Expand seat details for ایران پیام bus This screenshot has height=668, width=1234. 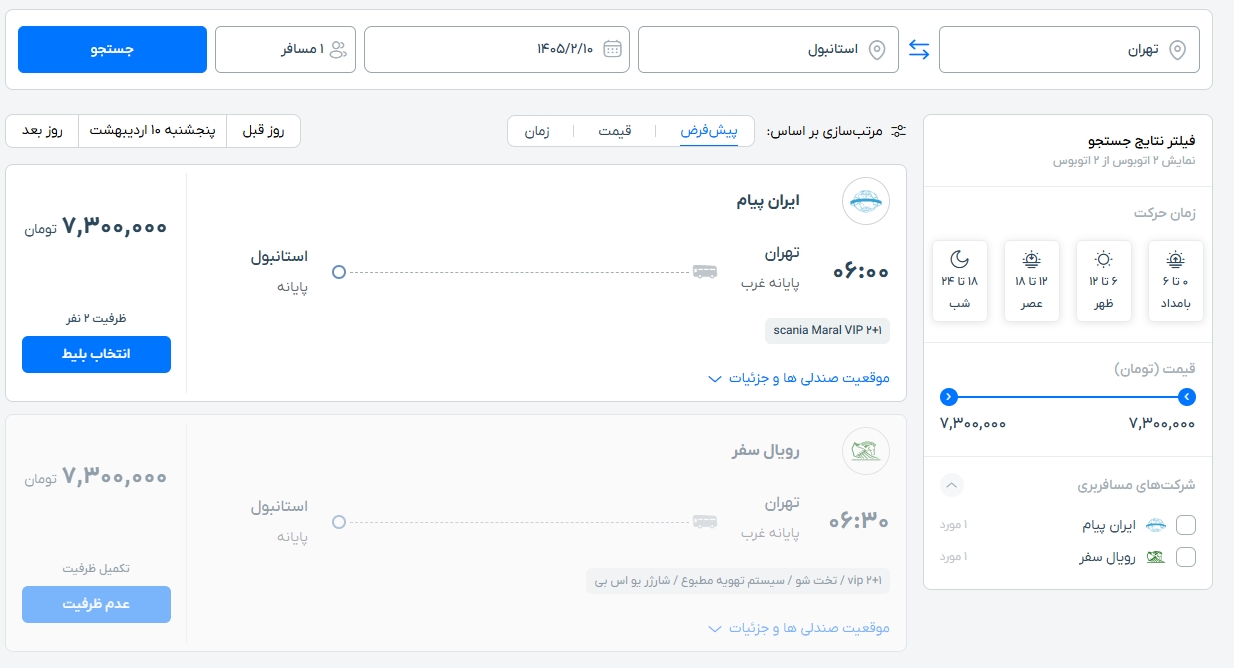tap(799, 378)
